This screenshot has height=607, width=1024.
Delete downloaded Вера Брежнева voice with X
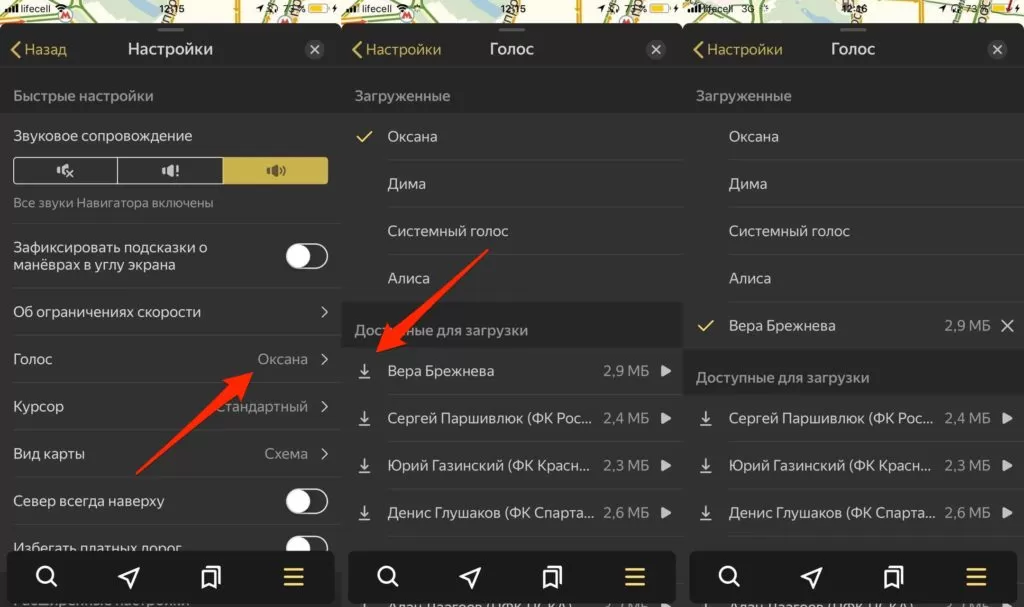(1007, 326)
